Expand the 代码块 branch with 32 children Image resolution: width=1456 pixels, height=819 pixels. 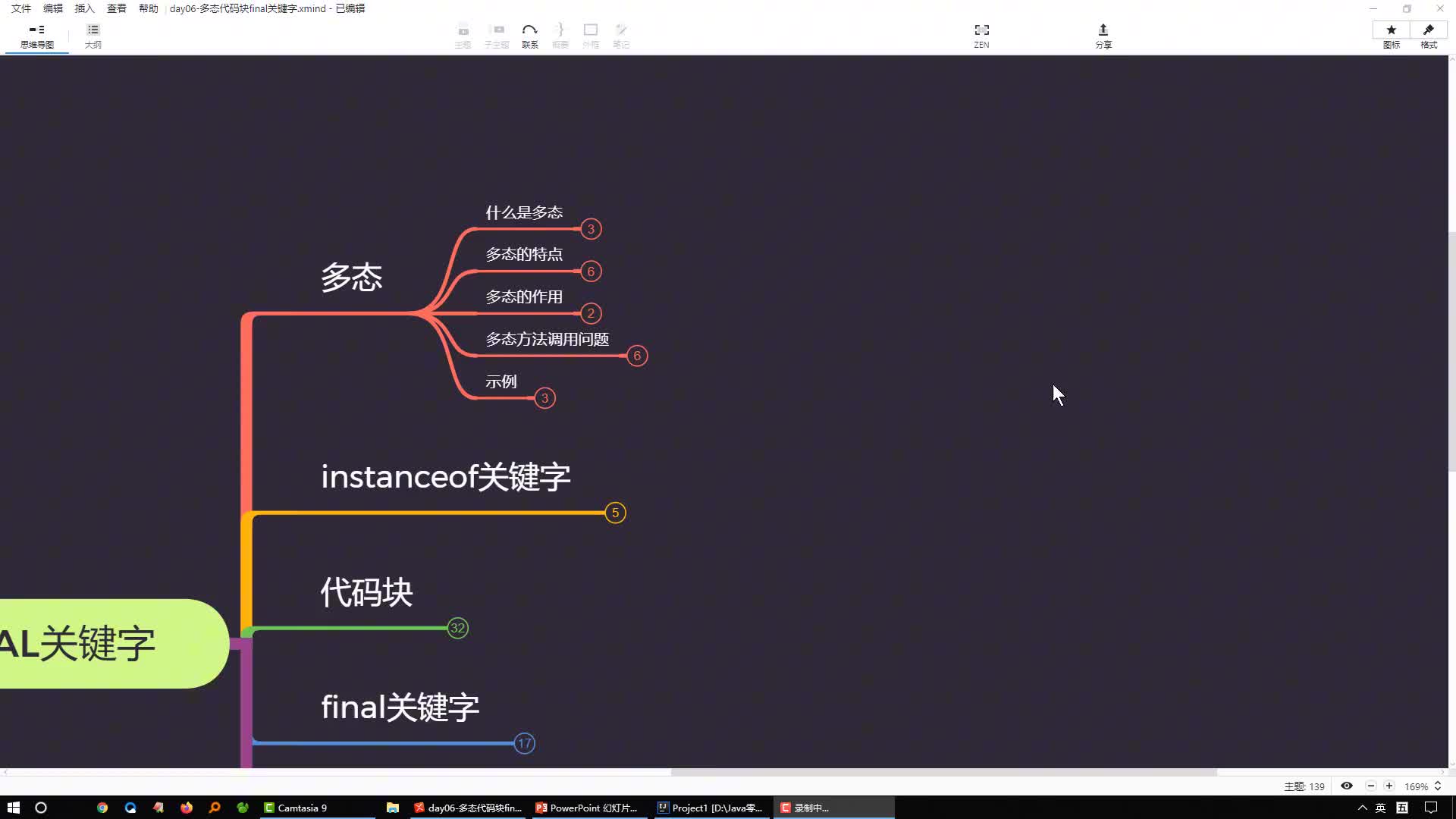pyautogui.click(x=457, y=628)
